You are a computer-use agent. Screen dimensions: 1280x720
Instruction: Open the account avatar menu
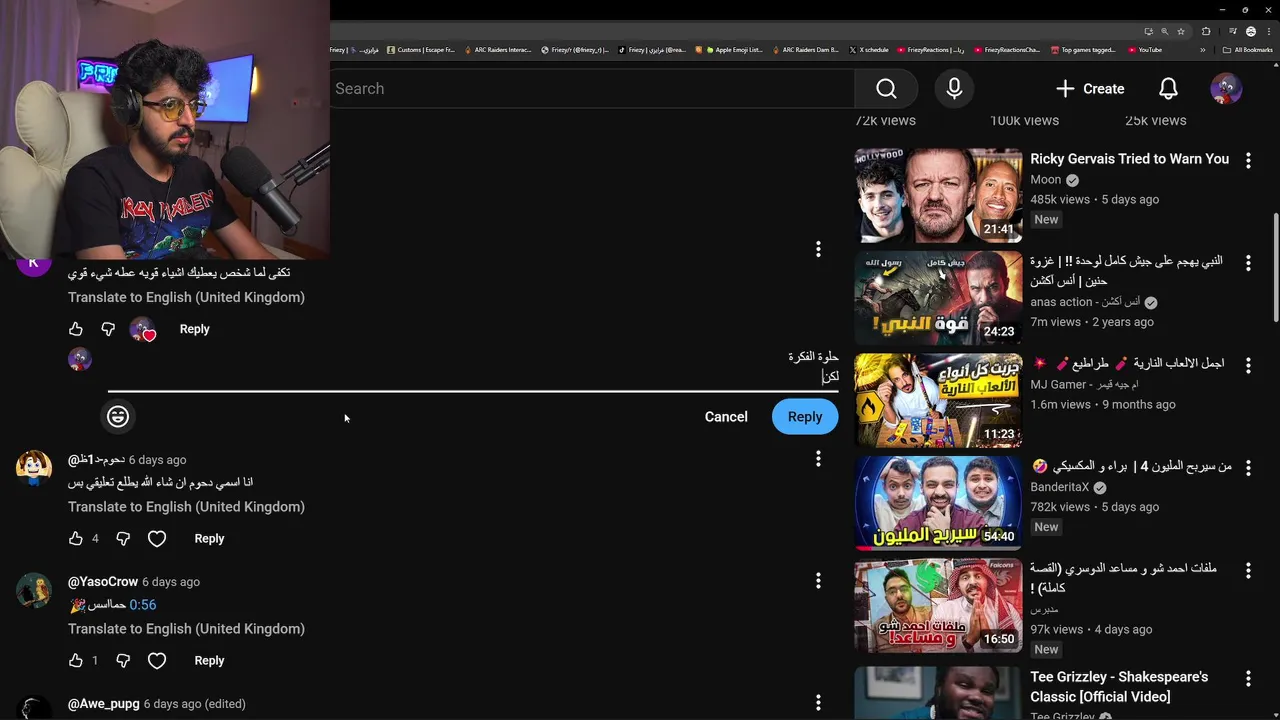[1226, 89]
